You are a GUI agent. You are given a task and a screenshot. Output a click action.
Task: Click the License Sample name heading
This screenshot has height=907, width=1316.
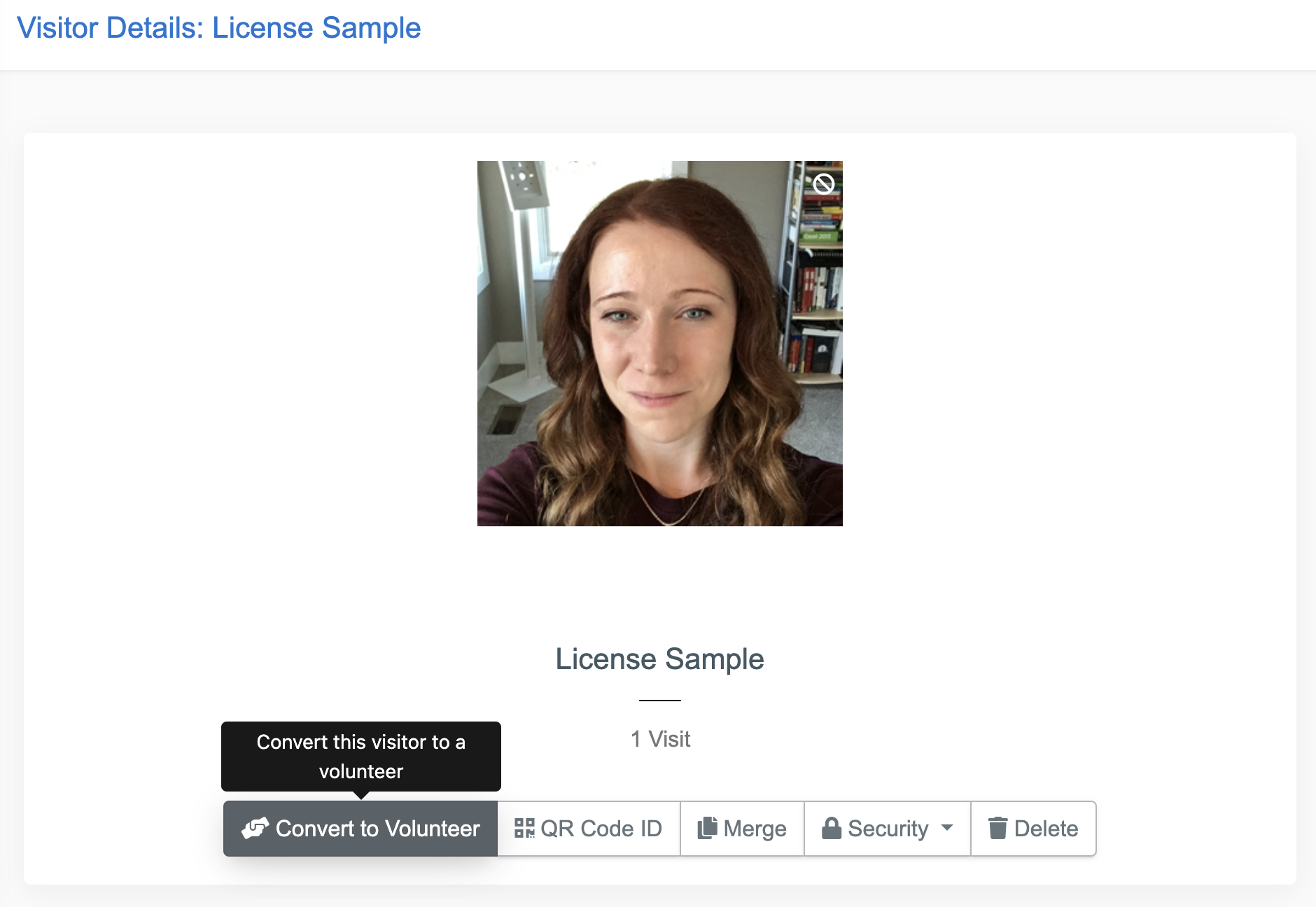click(659, 659)
